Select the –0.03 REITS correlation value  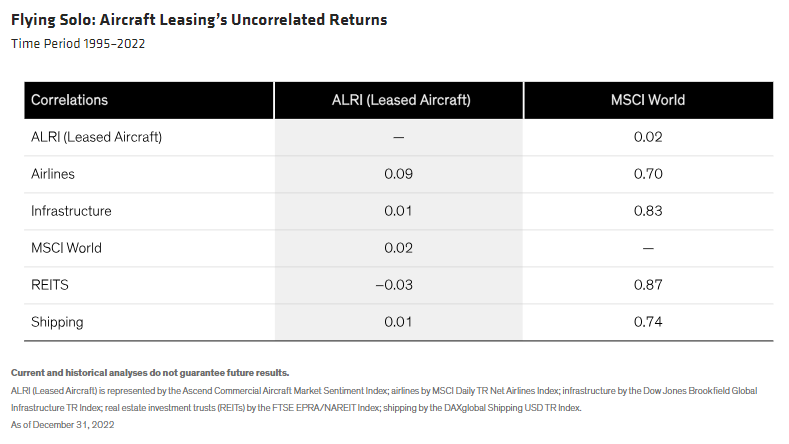398,285
